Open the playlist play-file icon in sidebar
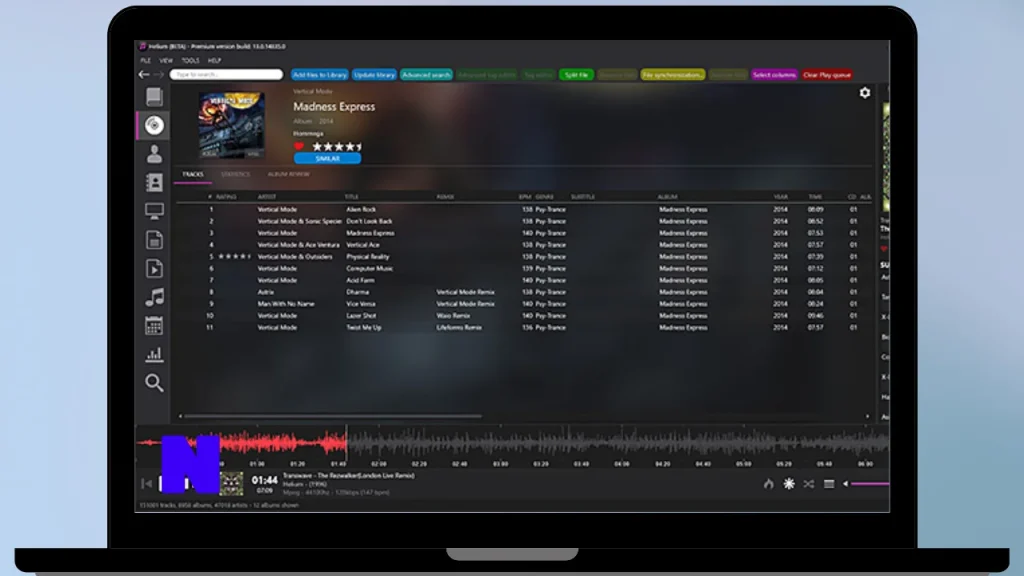This screenshot has width=1024, height=576. click(154, 268)
